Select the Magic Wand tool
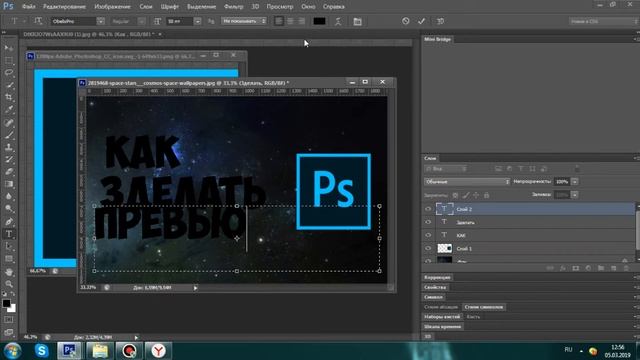 9,85
